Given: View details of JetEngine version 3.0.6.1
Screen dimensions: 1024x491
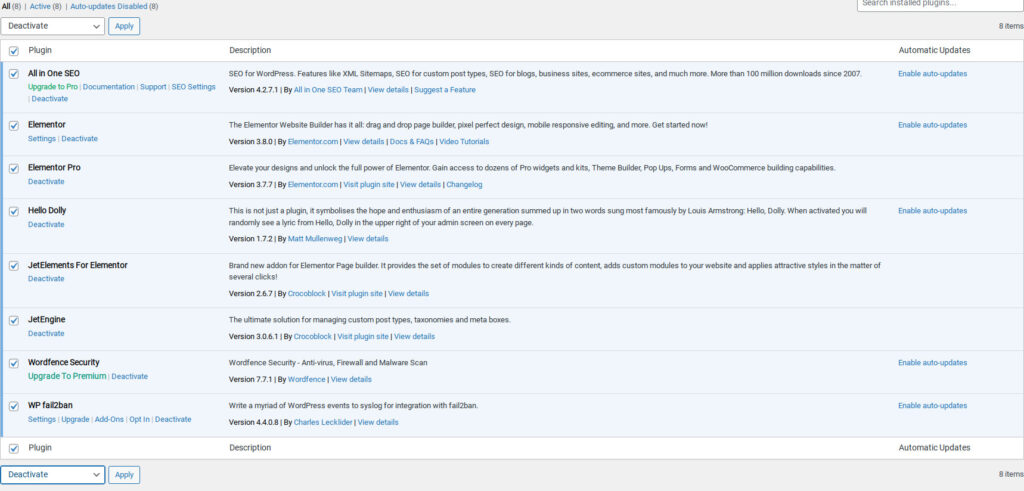Looking at the screenshot, I should pos(414,337).
